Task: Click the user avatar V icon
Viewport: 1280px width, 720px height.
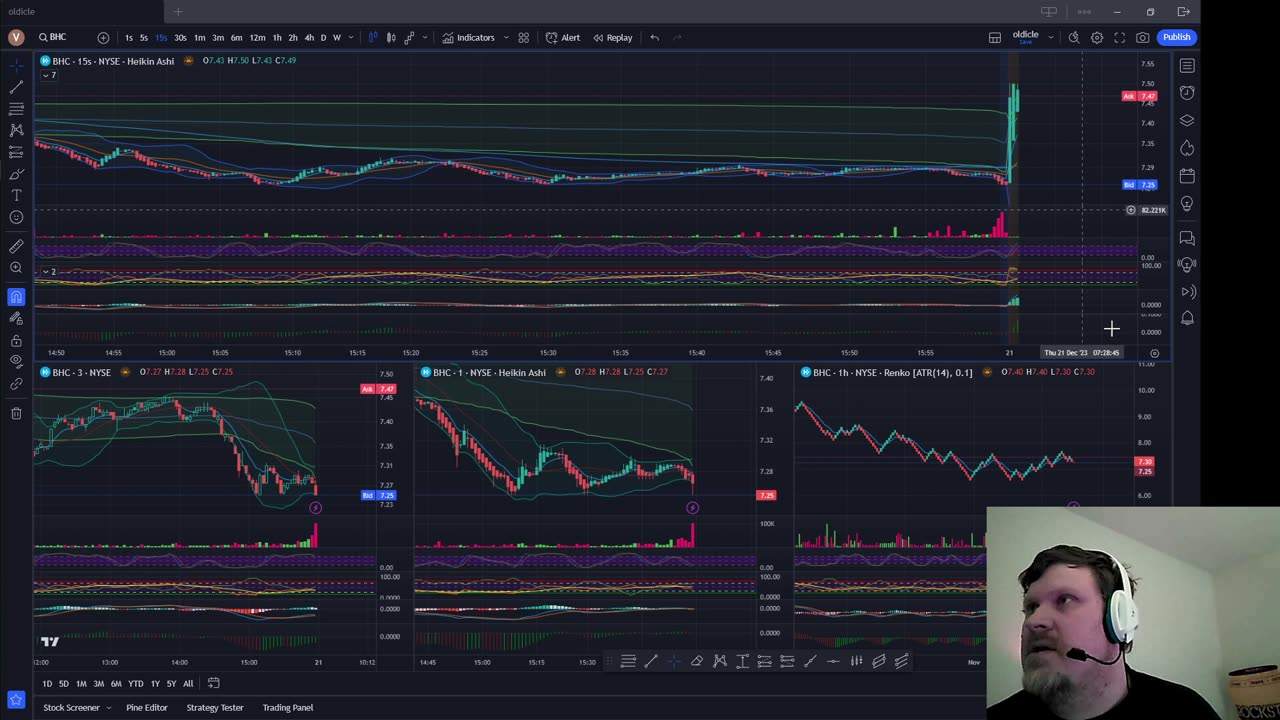Action: tap(15, 37)
